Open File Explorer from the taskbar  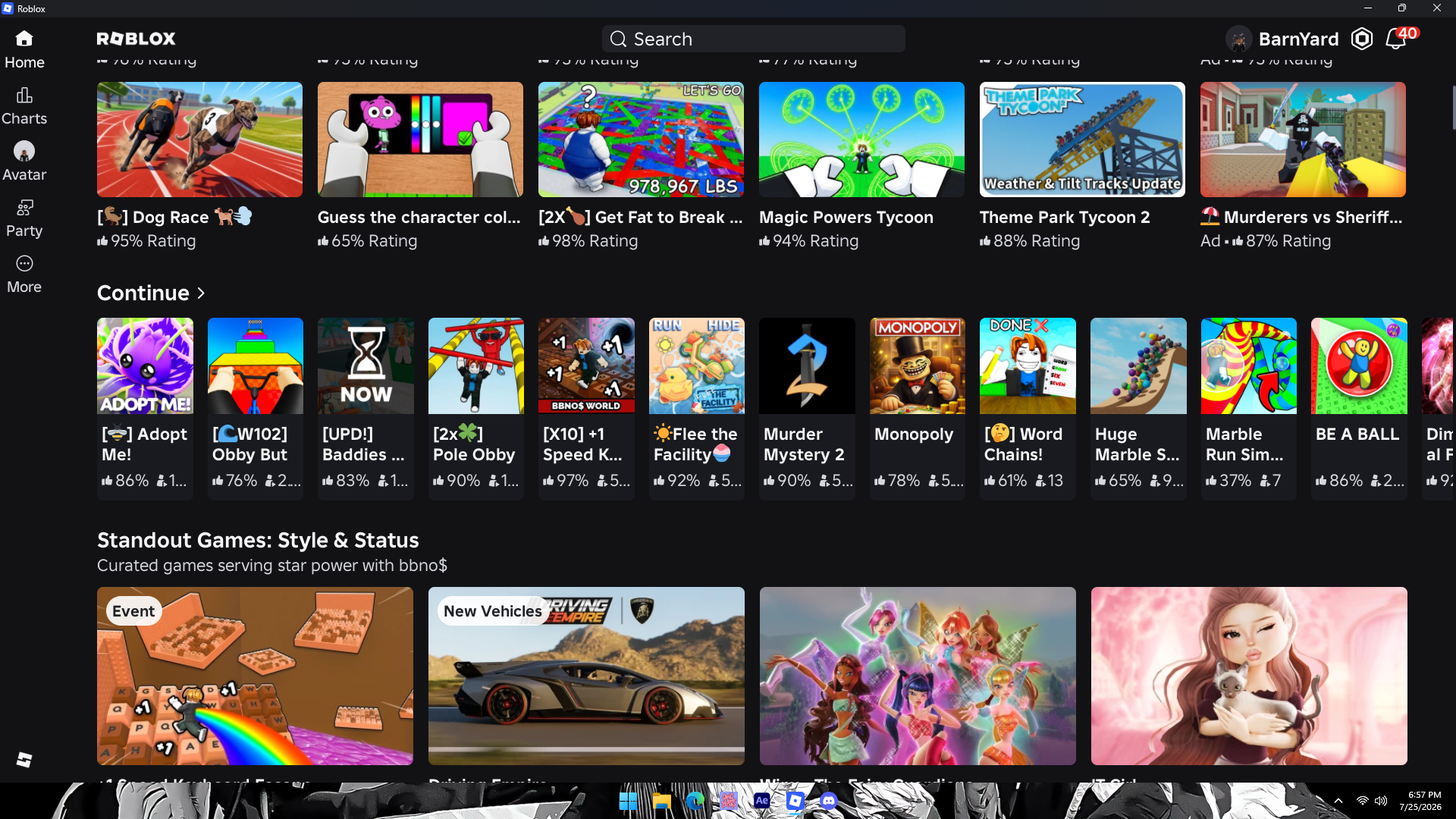(x=662, y=801)
